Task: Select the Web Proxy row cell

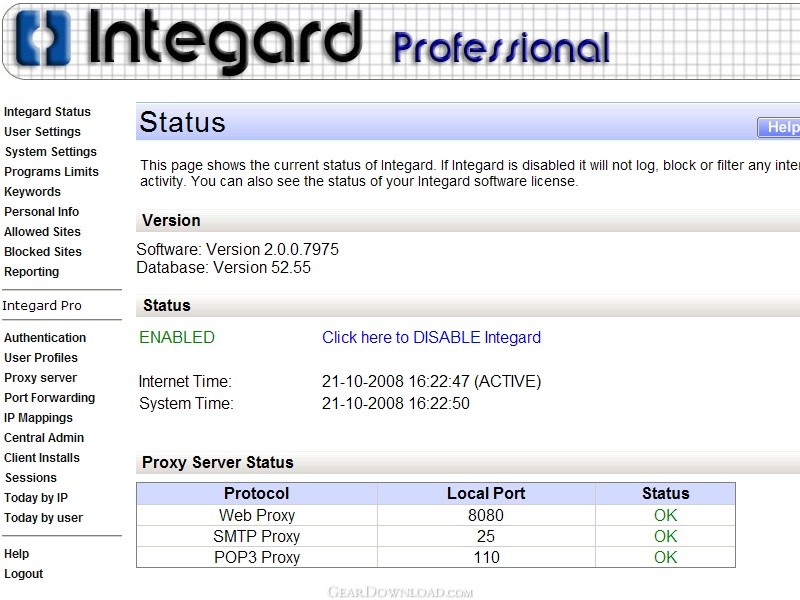Action: (257, 515)
